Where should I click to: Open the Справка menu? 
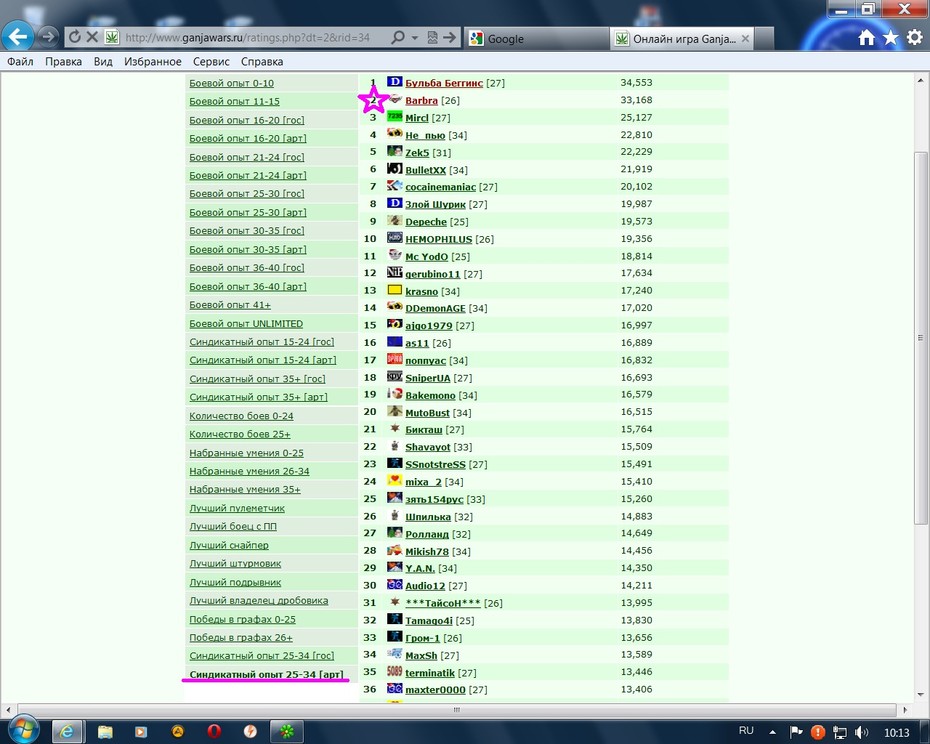point(262,62)
